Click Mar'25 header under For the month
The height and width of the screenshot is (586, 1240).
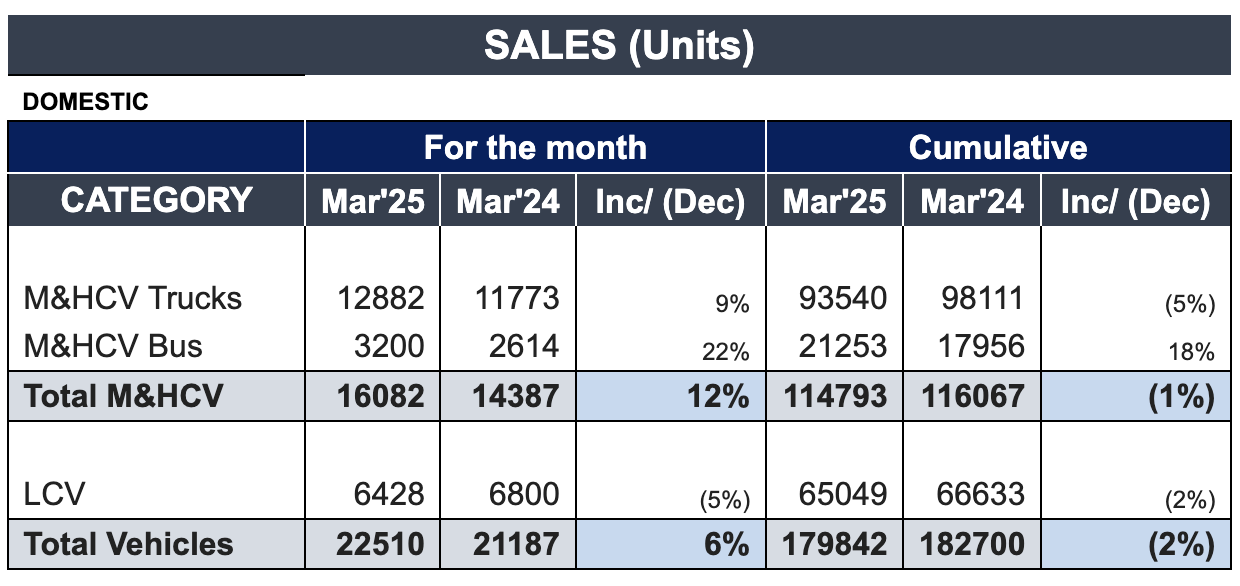372,201
